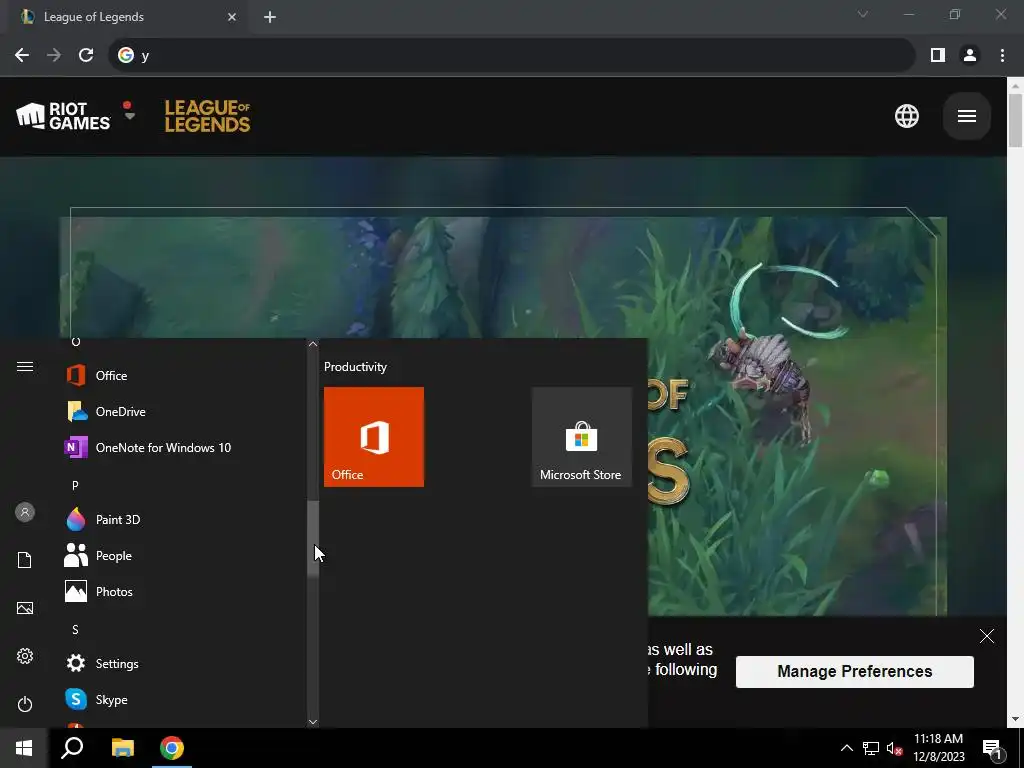This screenshot has width=1024, height=768.
Task: Open taskbar Search magnifier
Action: click(72, 748)
